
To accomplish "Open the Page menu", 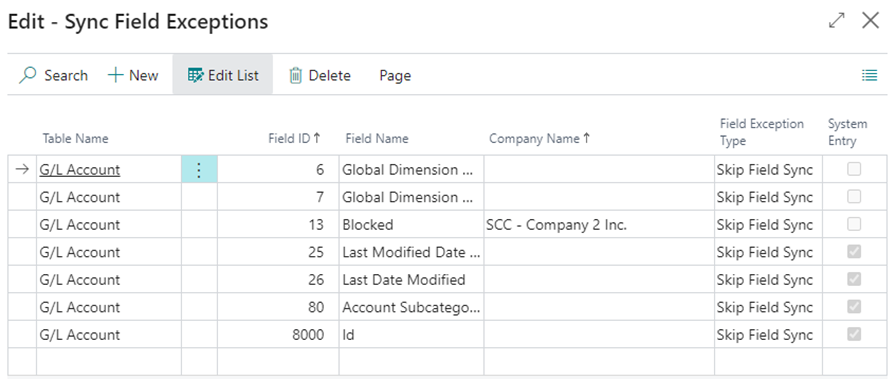I will 395,75.
